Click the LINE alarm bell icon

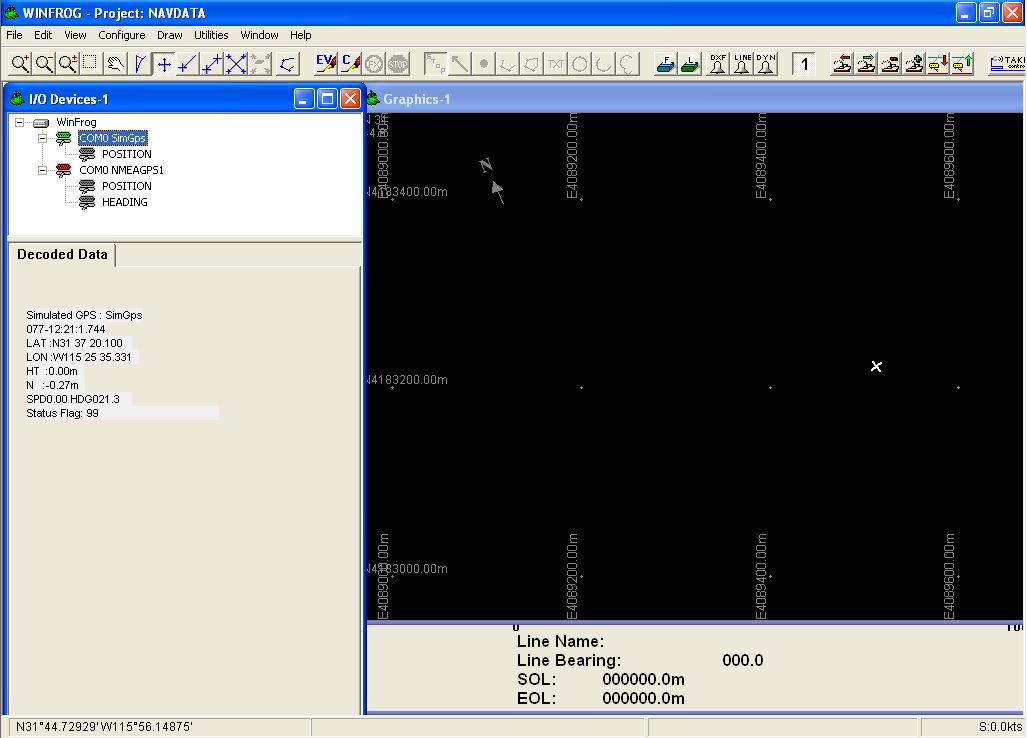[740, 63]
